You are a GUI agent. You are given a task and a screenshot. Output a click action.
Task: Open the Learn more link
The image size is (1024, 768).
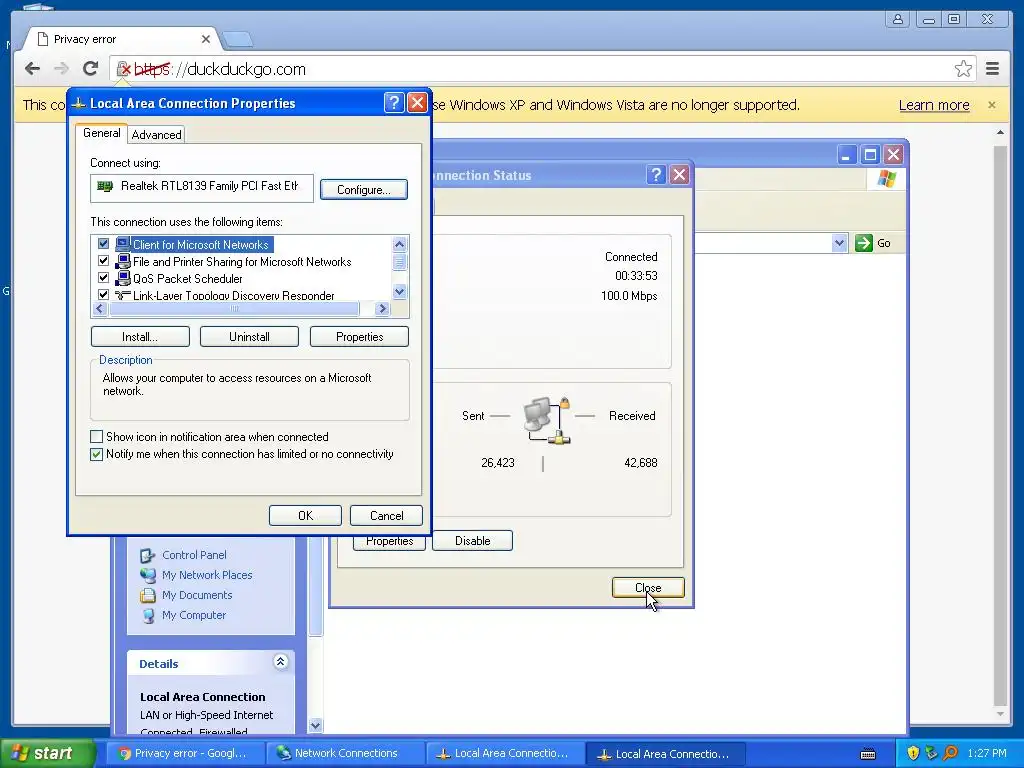coord(933,104)
